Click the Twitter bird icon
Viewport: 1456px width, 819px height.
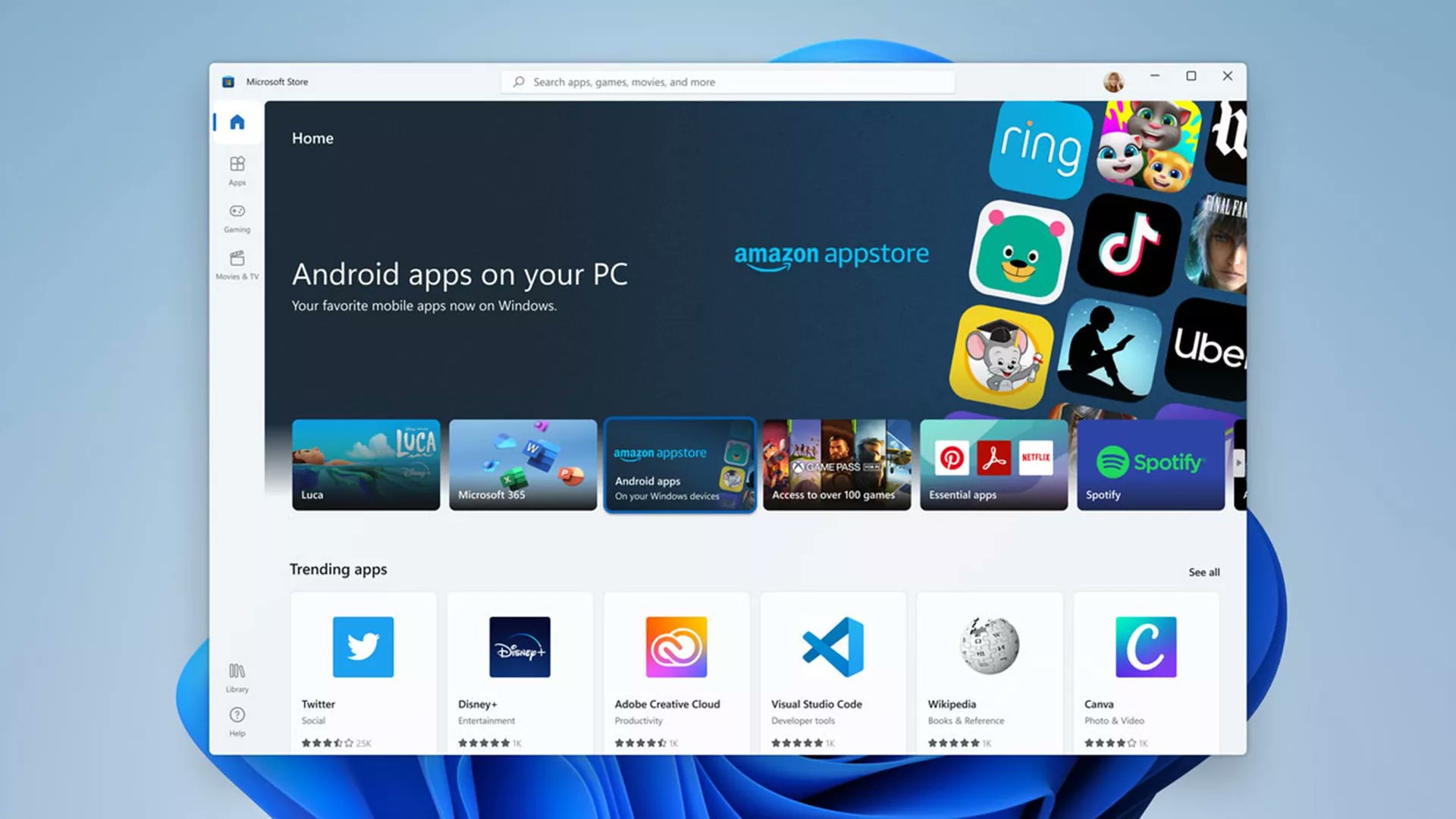(363, 647)
